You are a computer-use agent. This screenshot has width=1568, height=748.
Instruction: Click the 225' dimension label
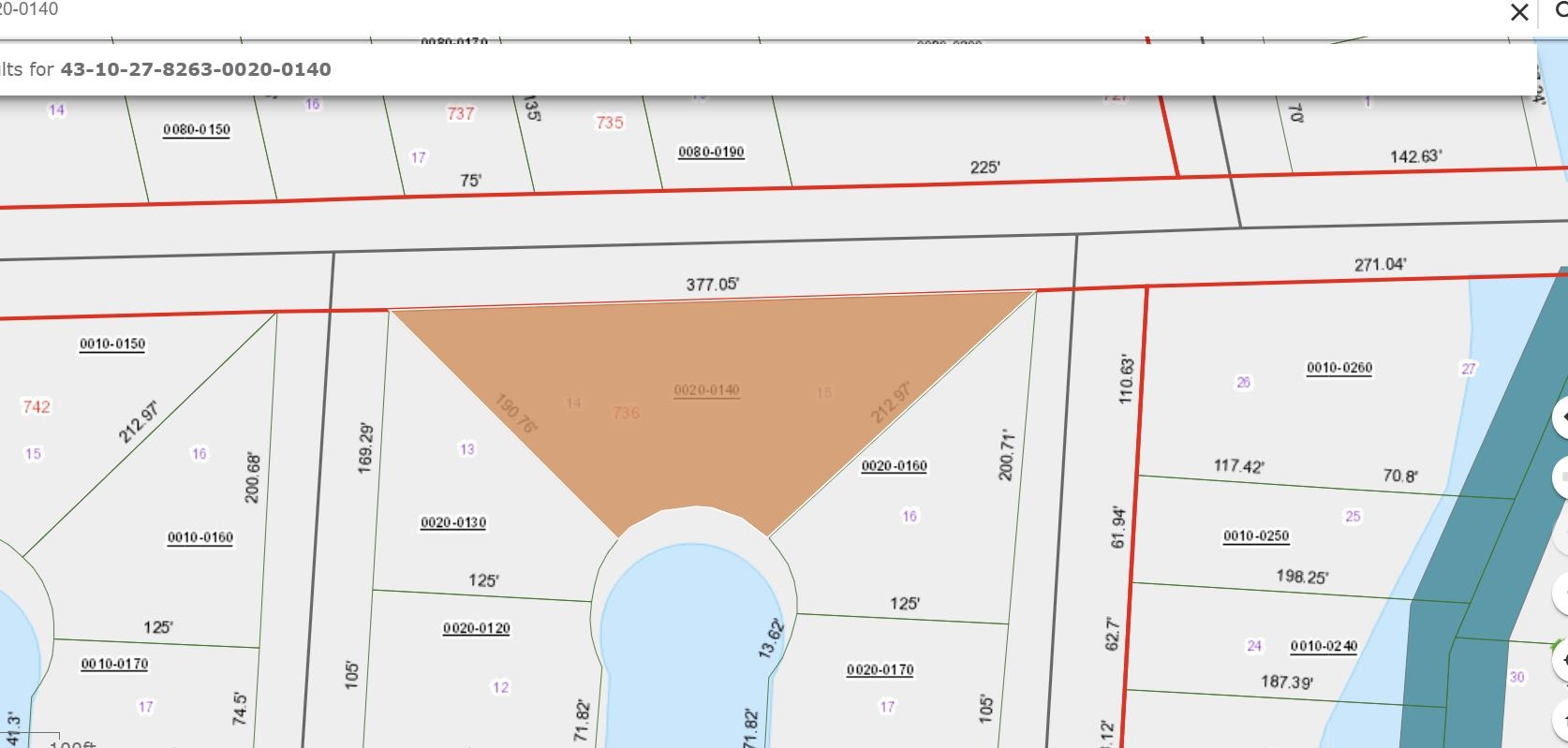[x=985, y=167]
